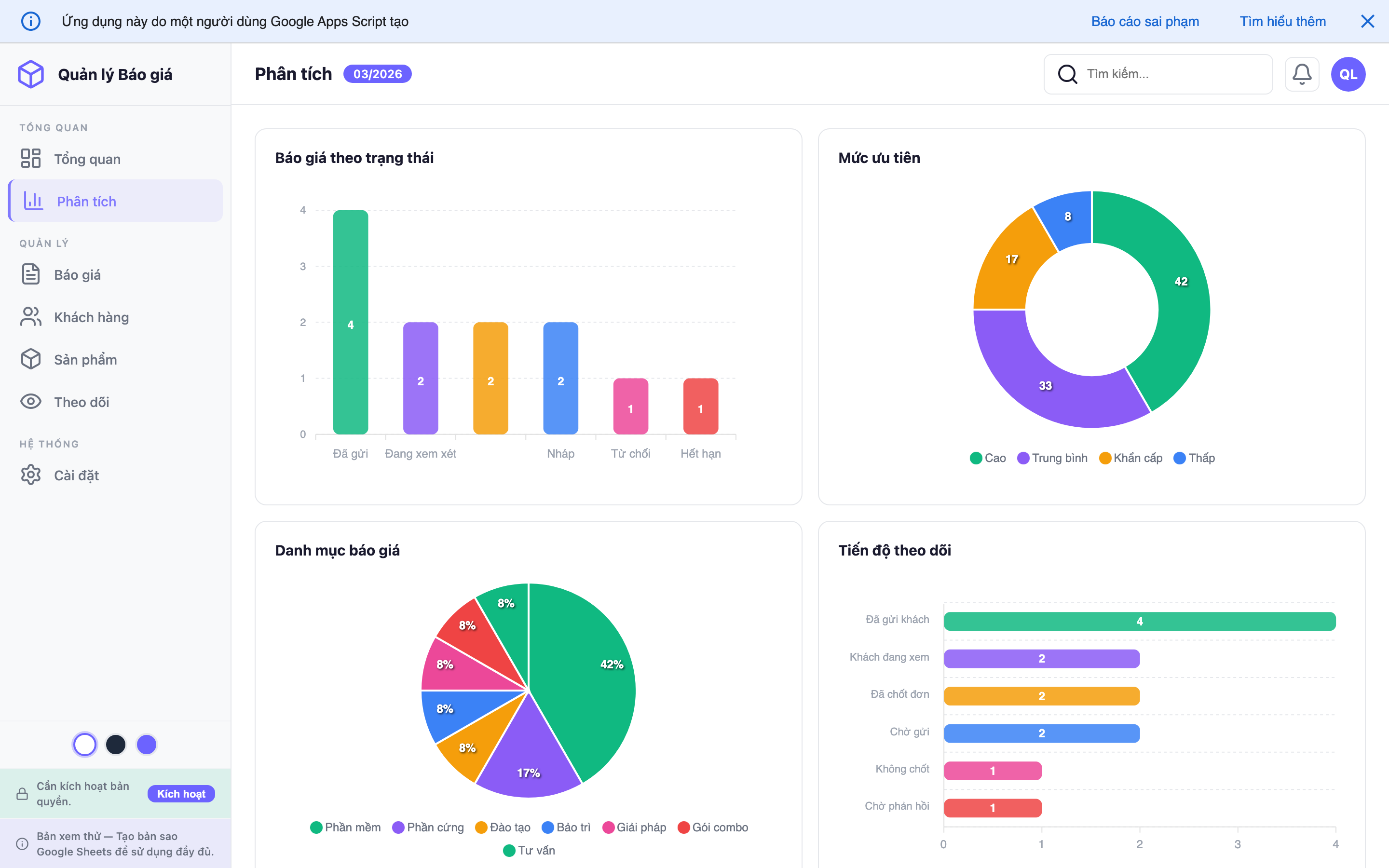Click the 03/2026 month badge
The height and width of the screenshot is (868, 1389).
(377, 74)
